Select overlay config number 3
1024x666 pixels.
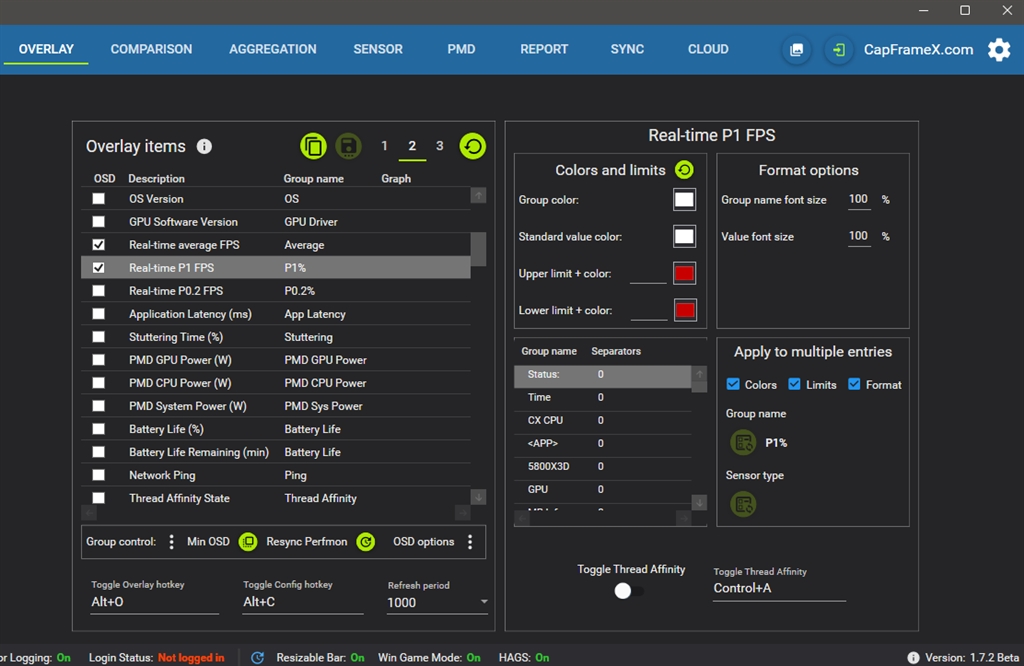point(439,146)
